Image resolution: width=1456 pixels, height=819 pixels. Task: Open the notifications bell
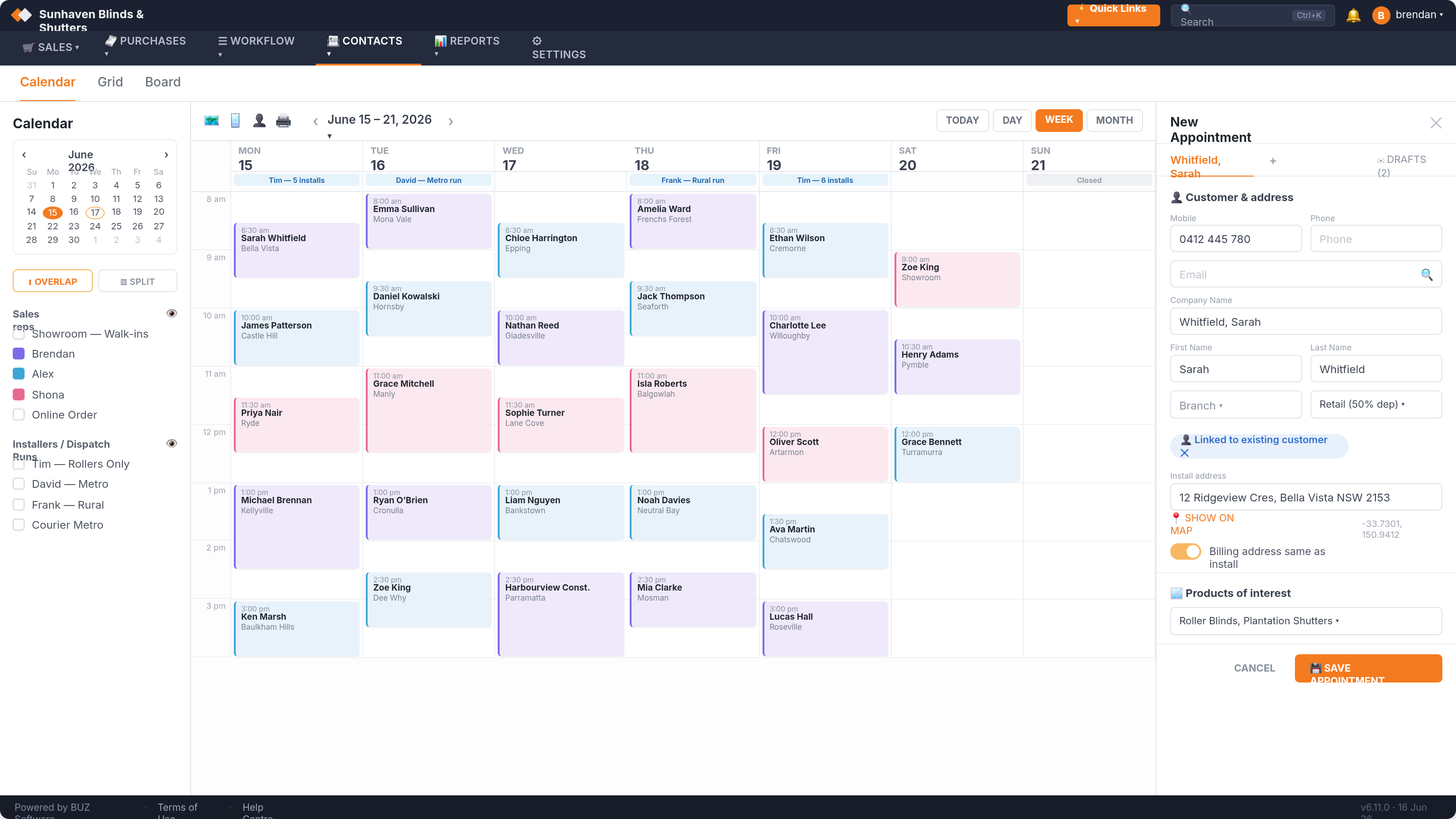1353,15
